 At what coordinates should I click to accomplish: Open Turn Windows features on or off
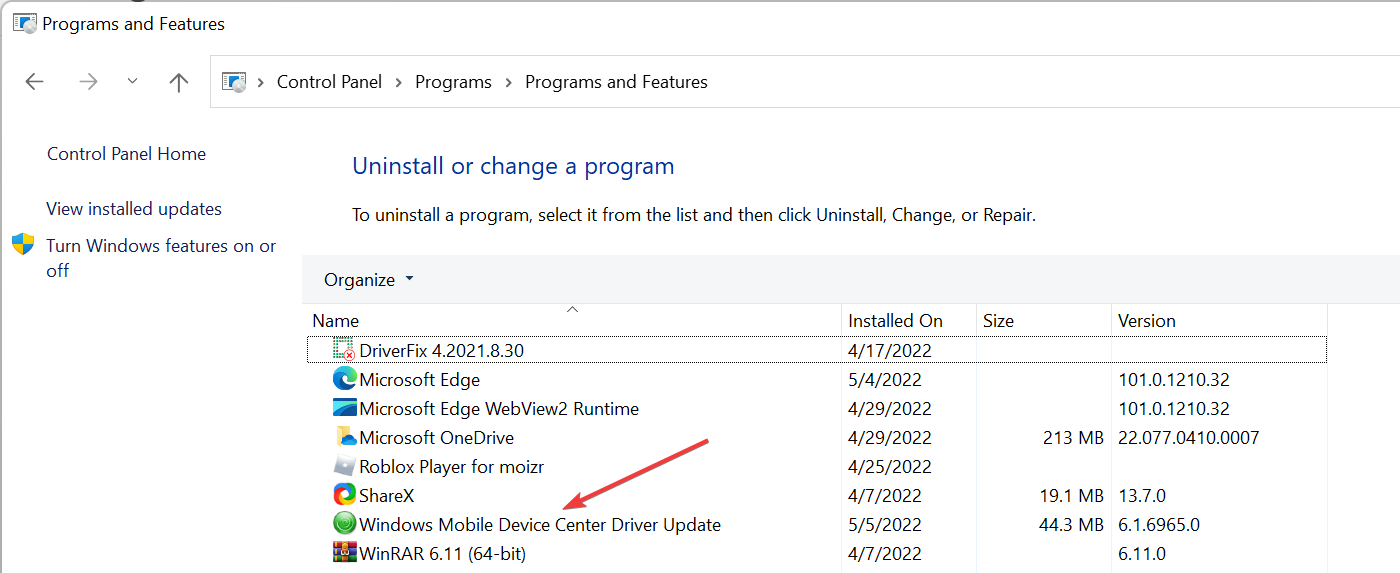[x=161, y=258]
